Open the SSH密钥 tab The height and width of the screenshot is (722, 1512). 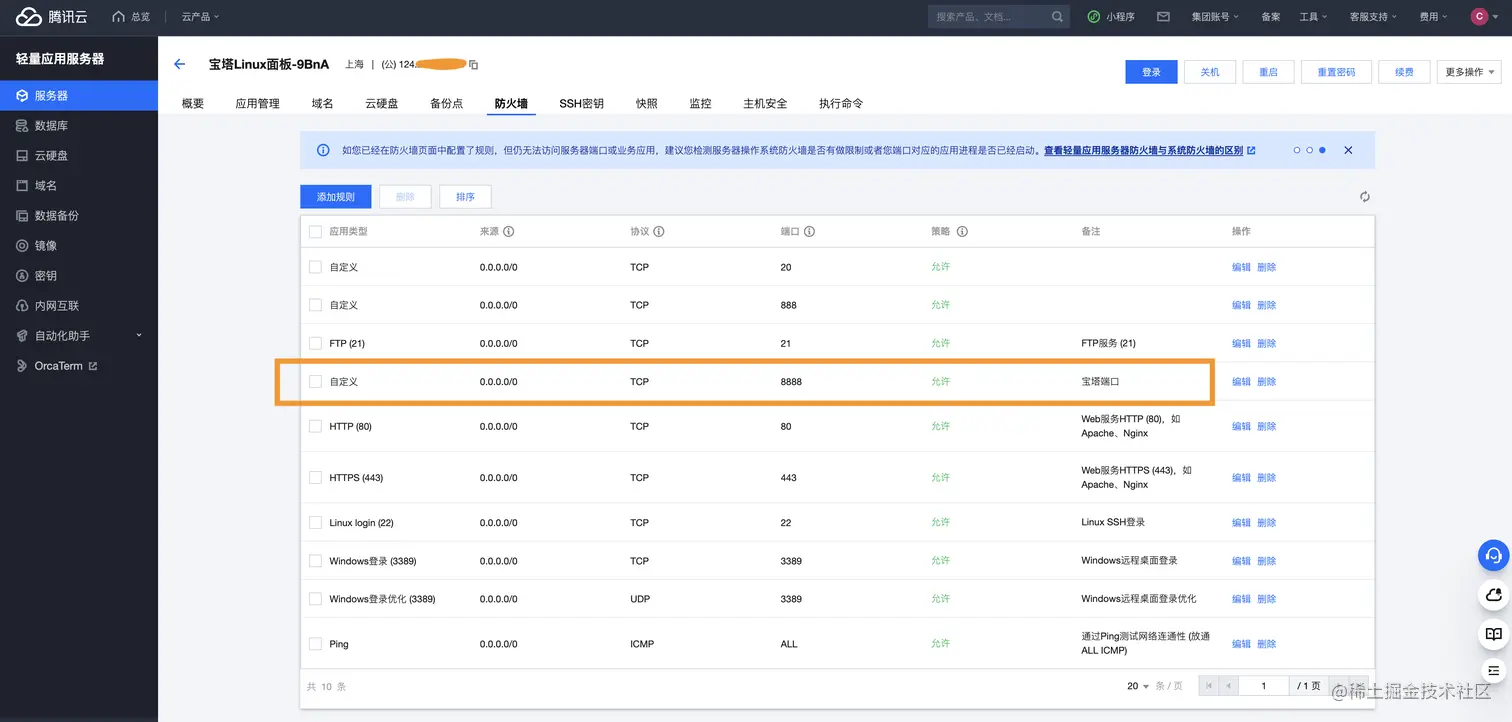pyautogui.click(x=581, y=104)
